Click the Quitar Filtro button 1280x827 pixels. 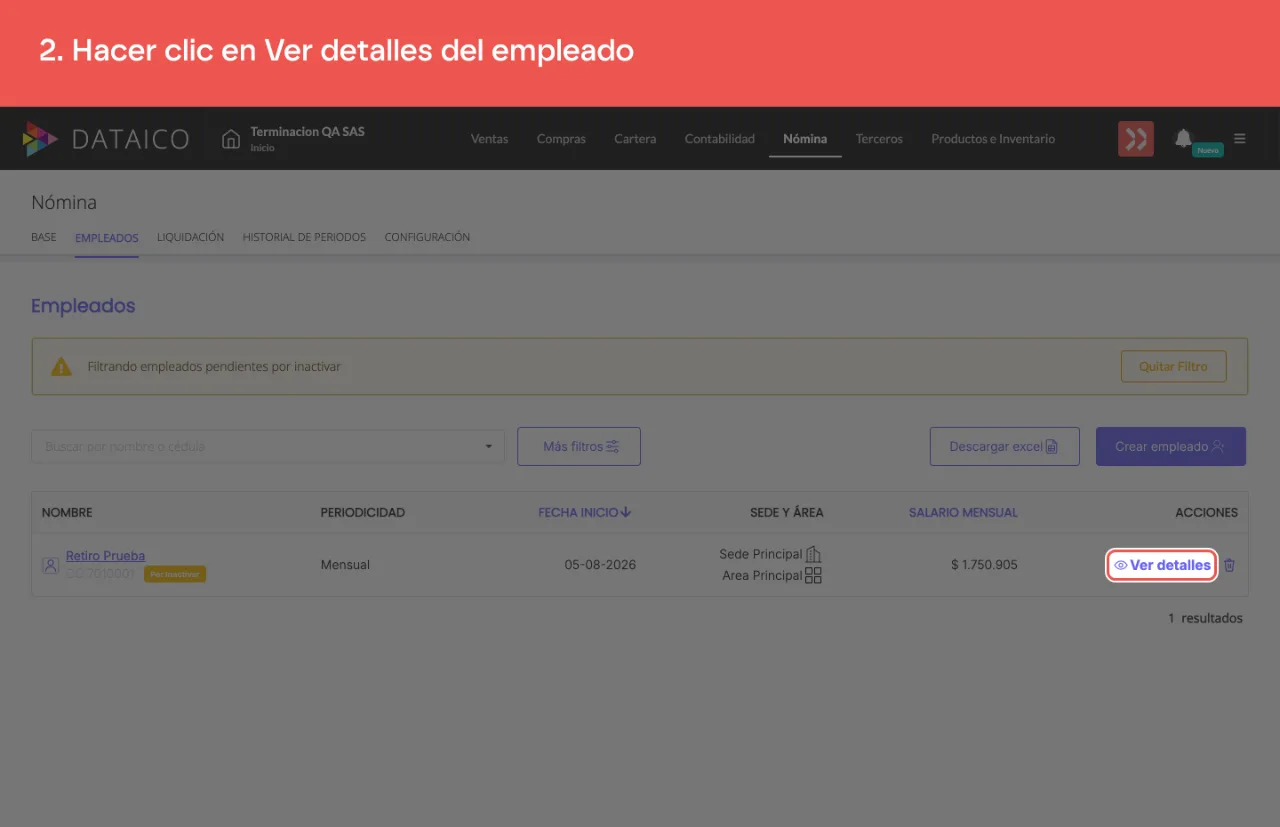click(x=1174, y=367)
